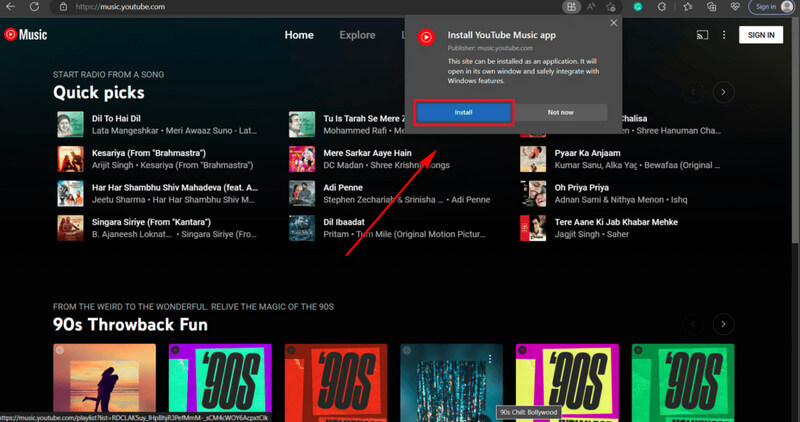
Task: Click the YouTube Music logo
Action: pyautogui.click(x=26, y=35)
